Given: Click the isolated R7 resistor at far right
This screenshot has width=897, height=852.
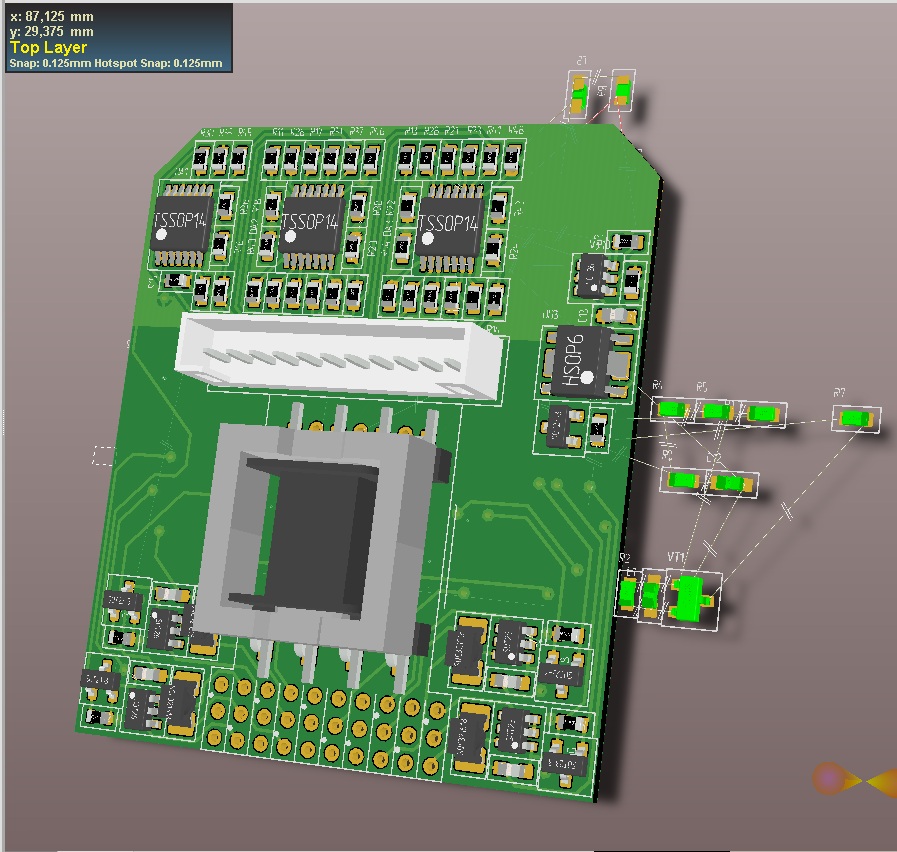Looking at the screenshot, I should coord(856,419).
